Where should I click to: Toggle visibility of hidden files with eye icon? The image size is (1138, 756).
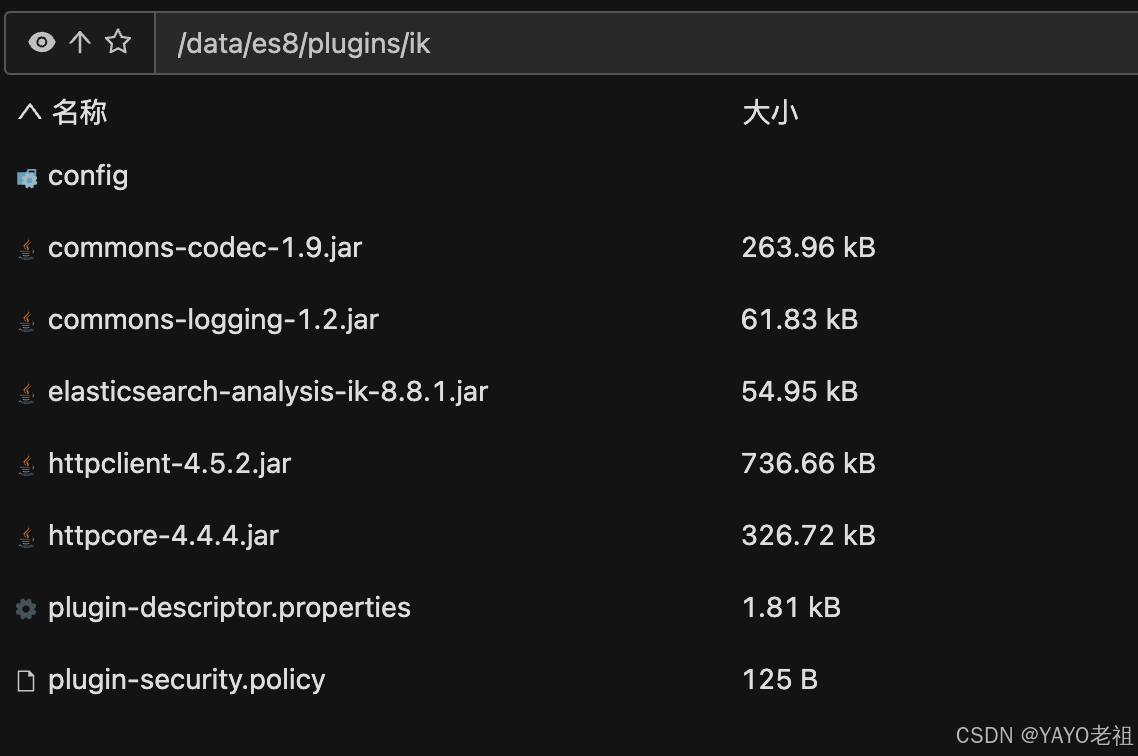click(40, 42)
